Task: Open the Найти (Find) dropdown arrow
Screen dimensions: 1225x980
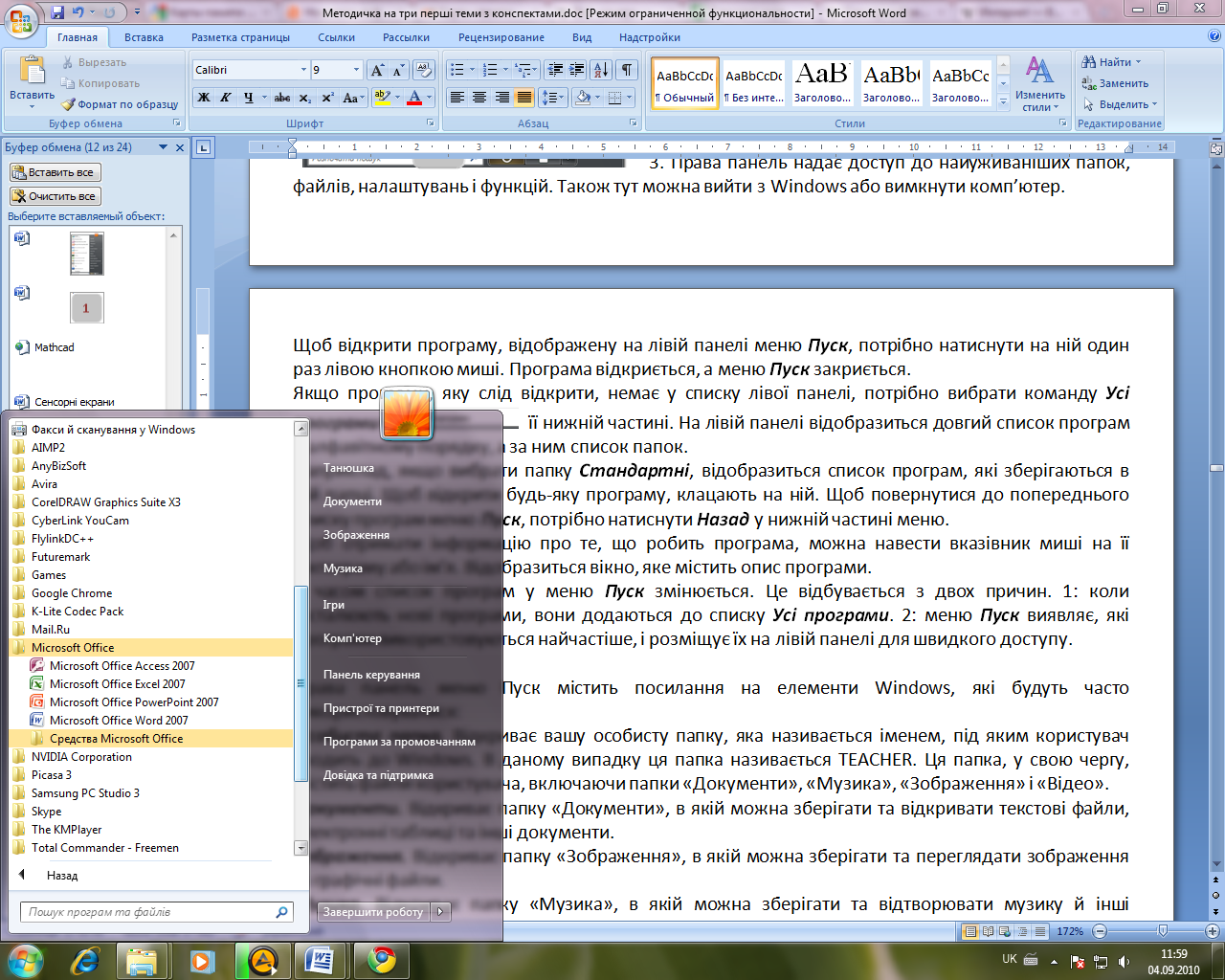Action: tap(1138, 62)
